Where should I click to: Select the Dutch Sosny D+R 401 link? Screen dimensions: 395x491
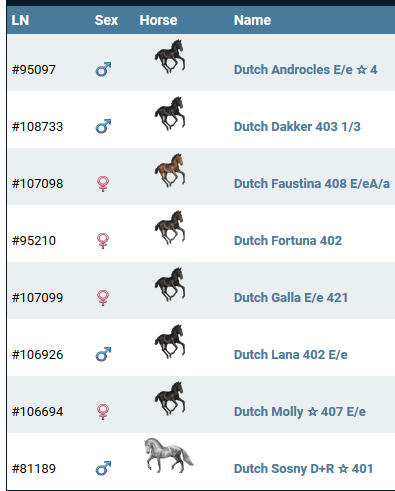tap(303, 469)
